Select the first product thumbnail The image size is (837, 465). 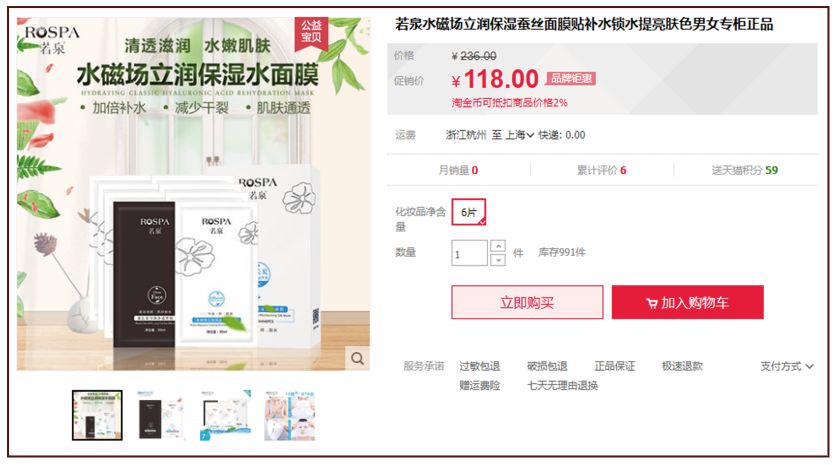click(x=97, y=415)
